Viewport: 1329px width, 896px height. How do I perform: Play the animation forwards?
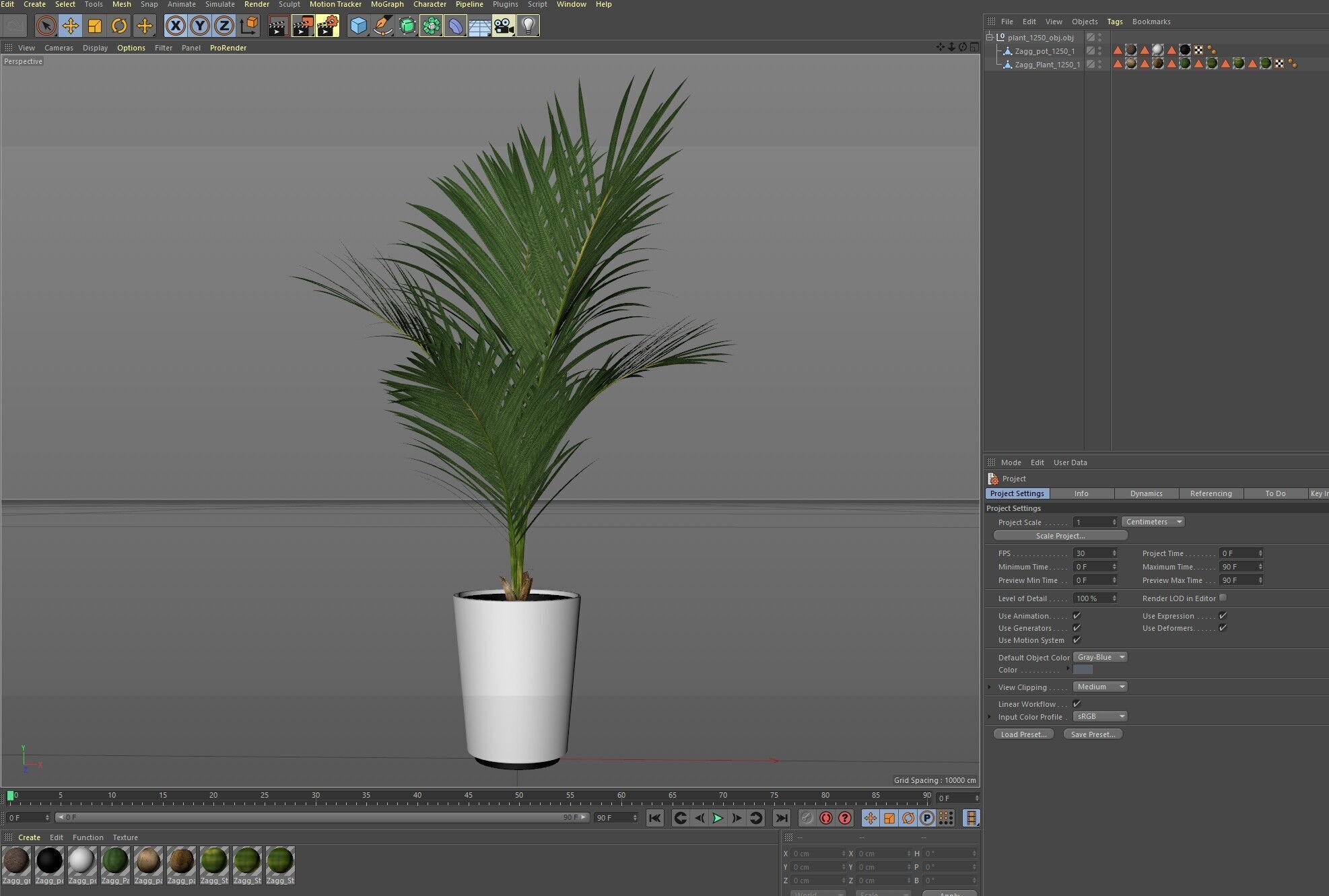(718, 818)
